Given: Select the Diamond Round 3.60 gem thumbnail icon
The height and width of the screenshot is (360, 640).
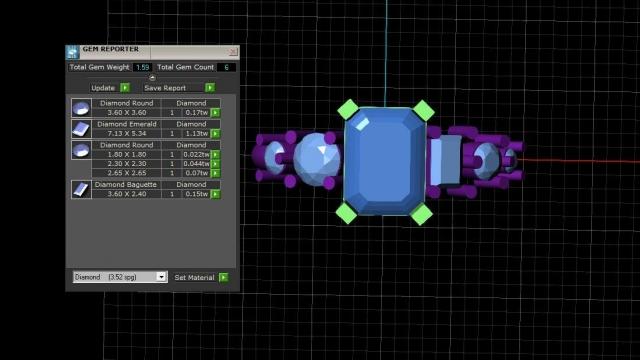Looking at the screenshot, I should click(81, 108).
